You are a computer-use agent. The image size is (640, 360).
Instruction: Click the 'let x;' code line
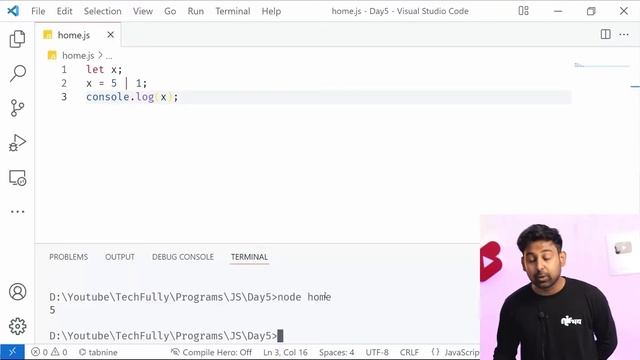pos(104,69)
